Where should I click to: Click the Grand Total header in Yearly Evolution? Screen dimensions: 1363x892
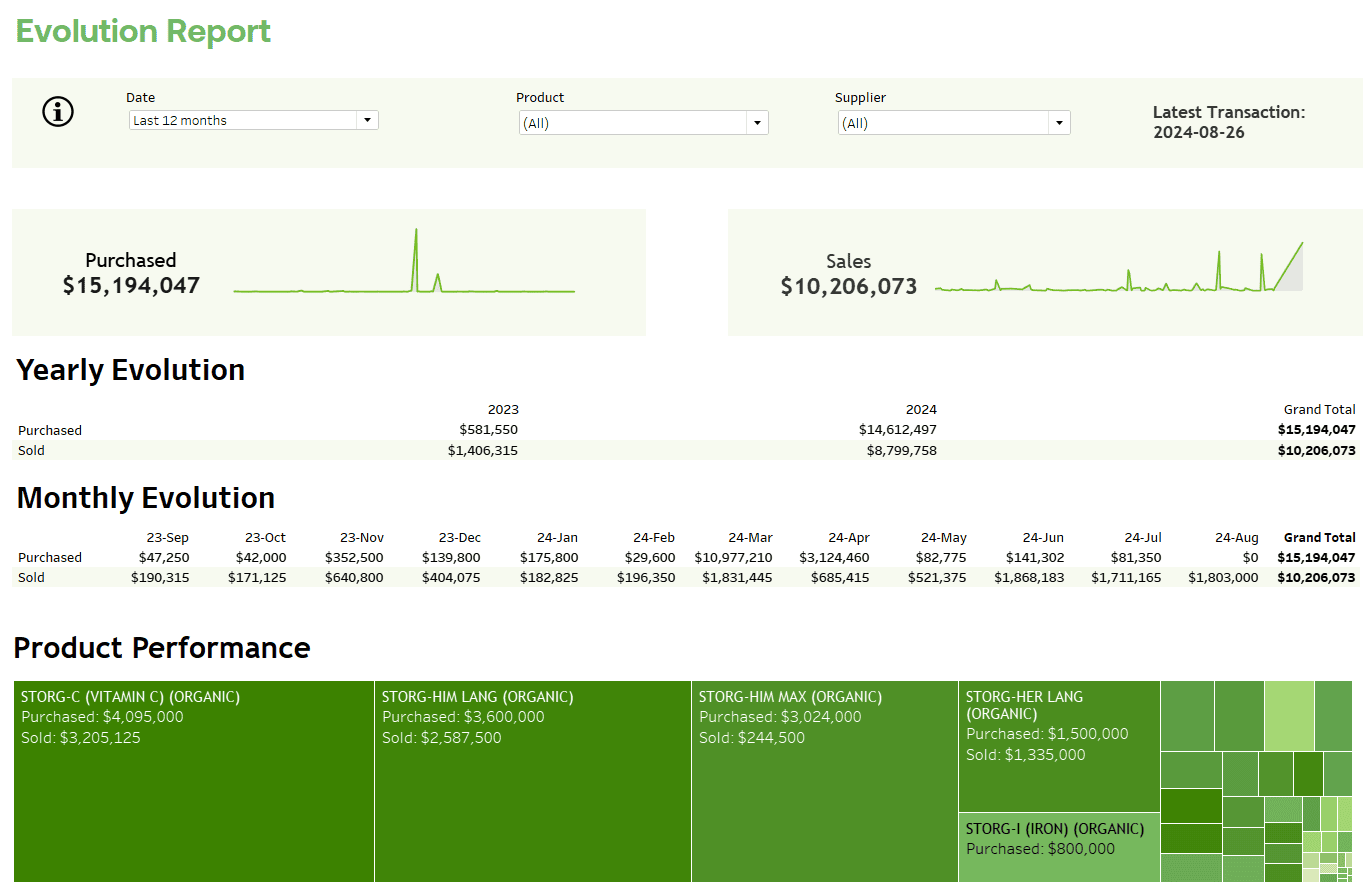pos(1320,409)
